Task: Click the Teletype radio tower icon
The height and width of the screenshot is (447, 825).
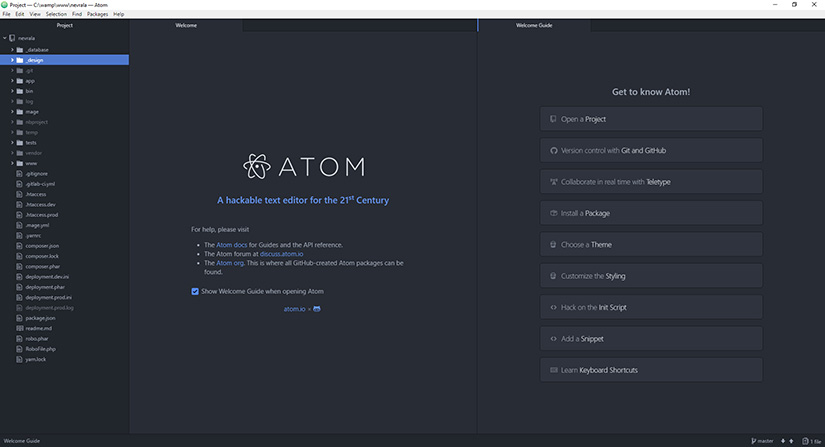Action: pyautogui.click(x=554, y=182)
